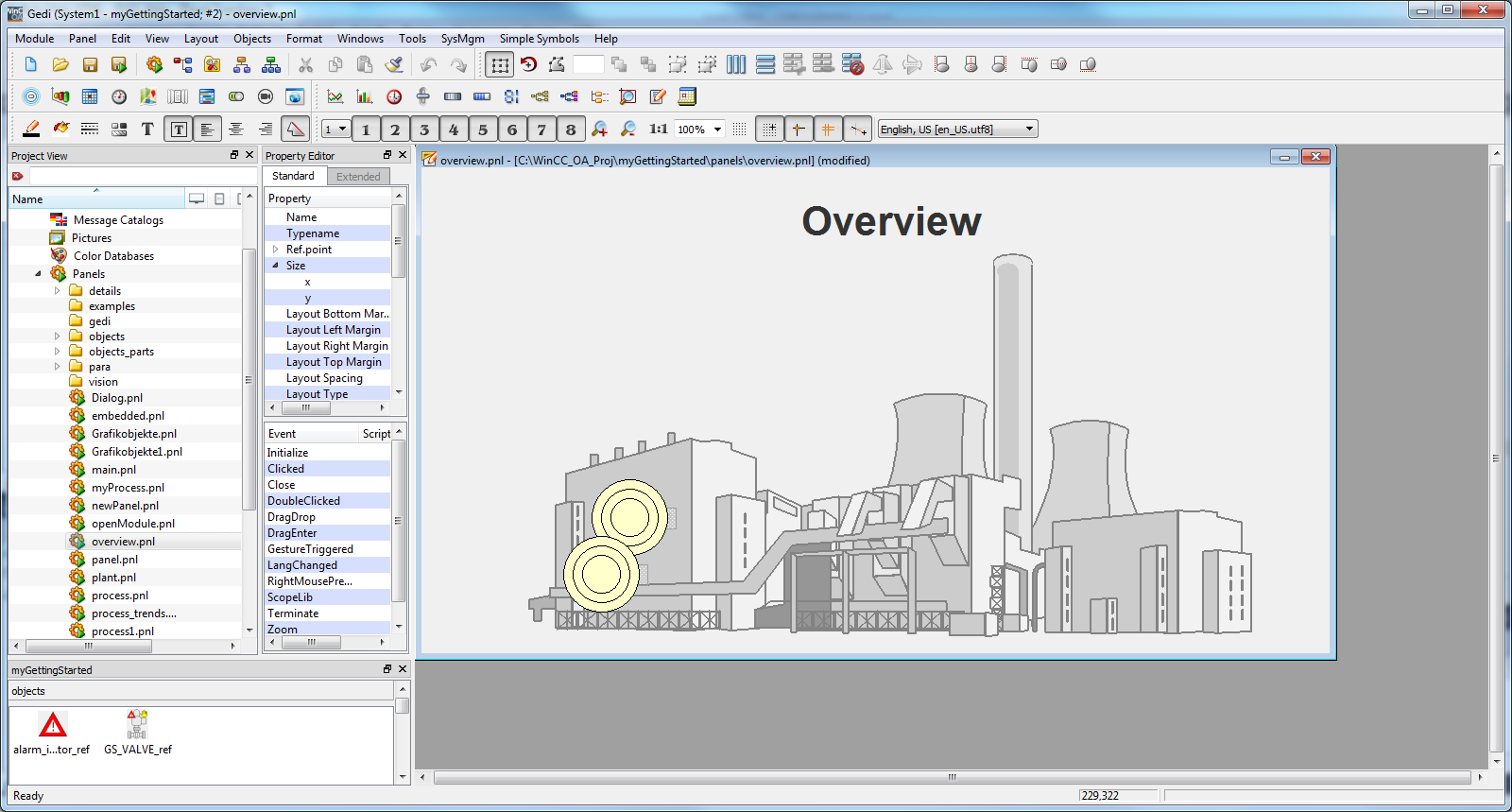Screen dimensions: 1512x812
Task: Insert a trend chart object icon
Action: [335, 96]
